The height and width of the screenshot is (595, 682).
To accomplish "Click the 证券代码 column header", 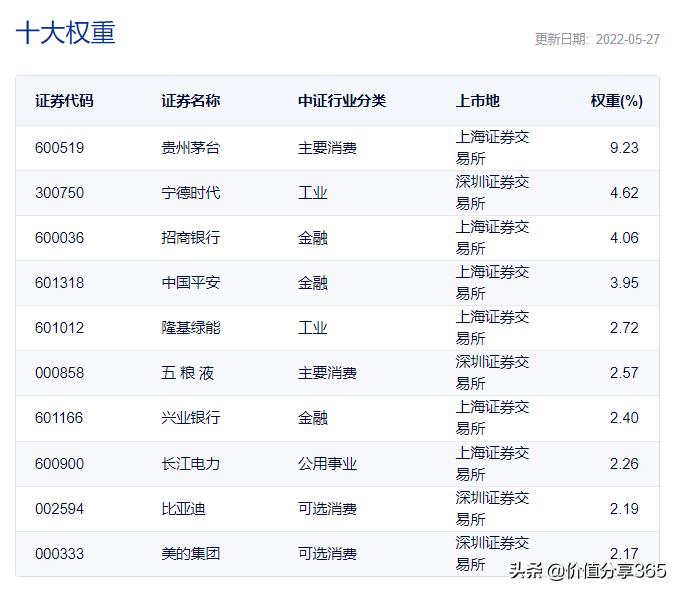I will coord(64,101).
